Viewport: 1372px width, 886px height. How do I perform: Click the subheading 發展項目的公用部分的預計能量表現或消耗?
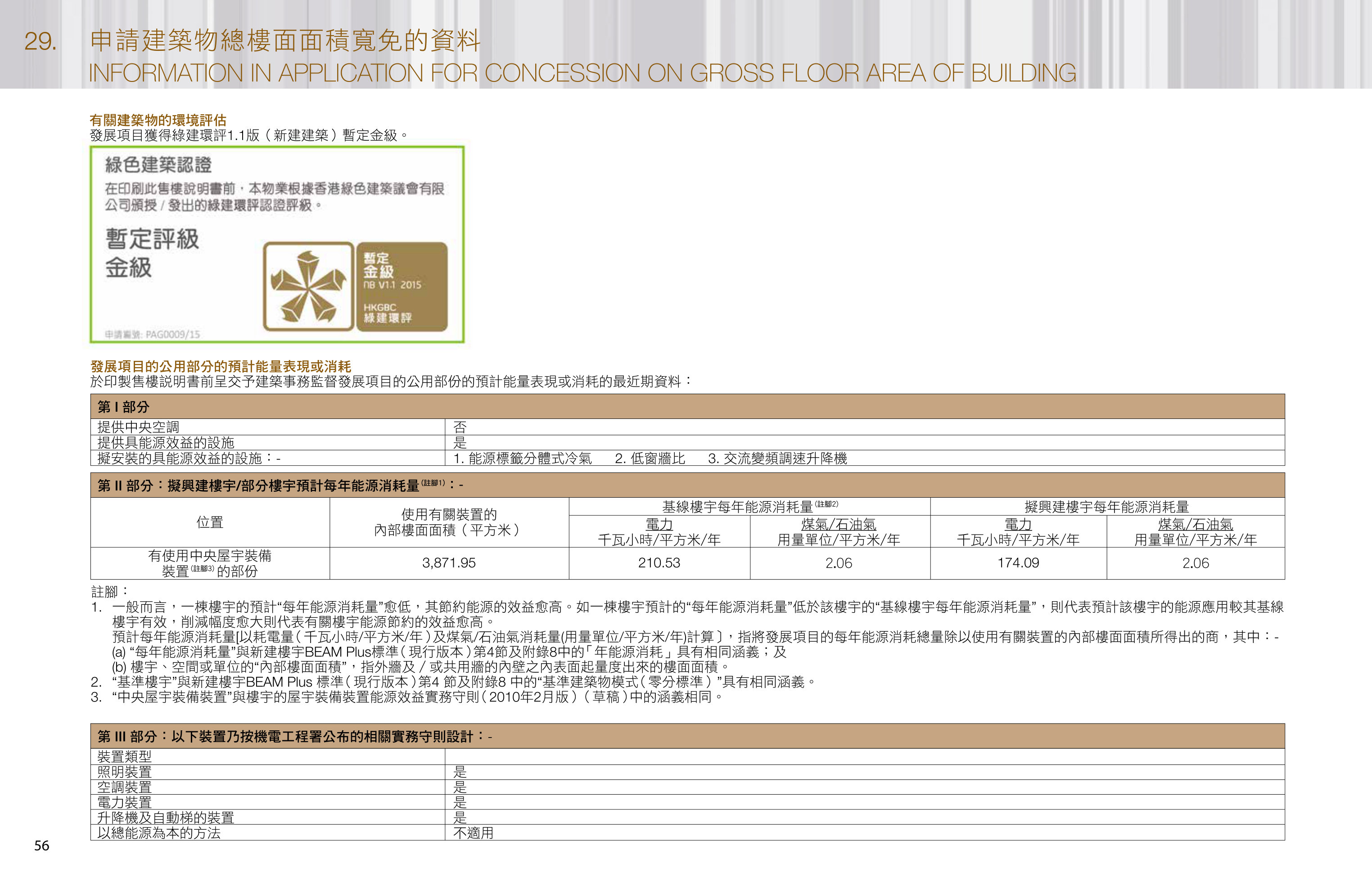pos(221,366)
